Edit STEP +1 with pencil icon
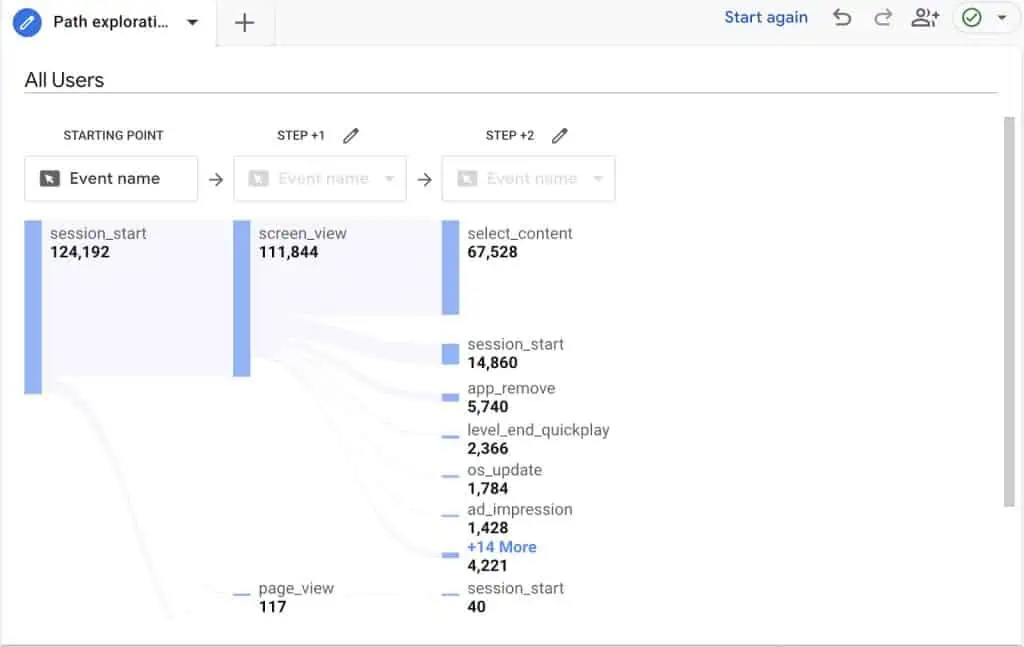Image resolution: width=1024 pixels, height=647 pixels. [350, 136]
